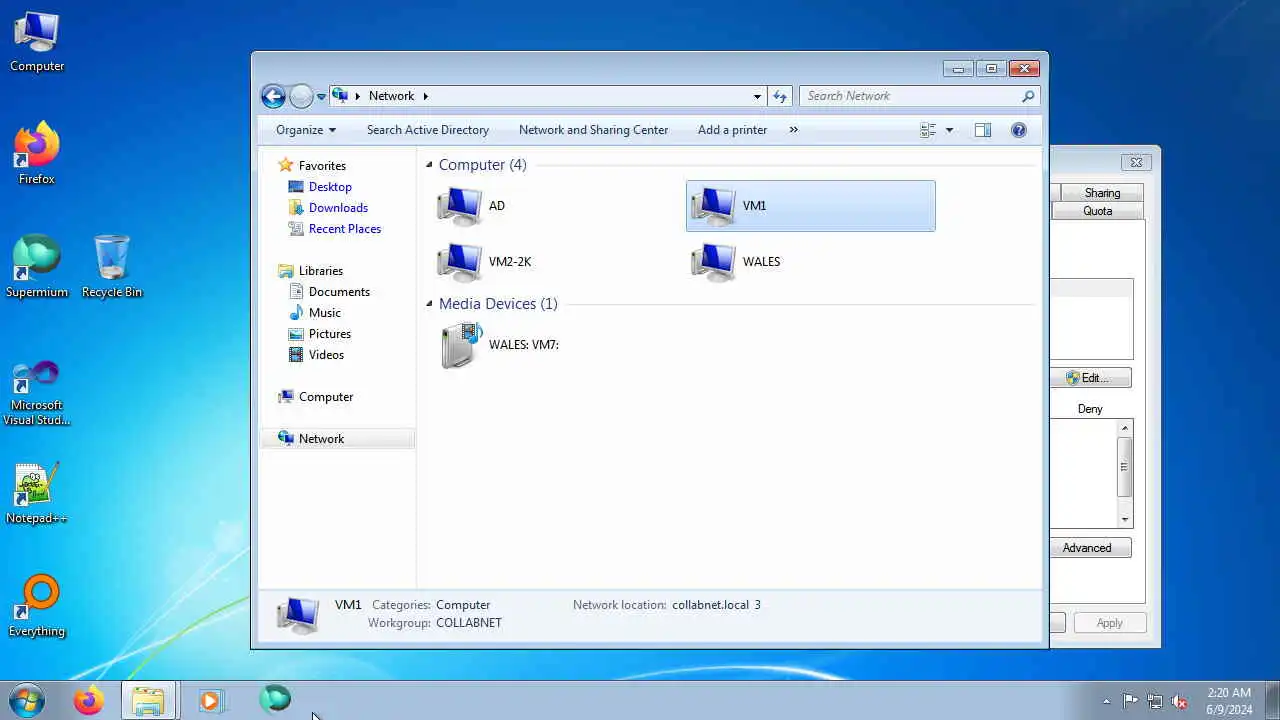This screenshot has height=720, width=1280.
Task: Select Libraries in navigation pane
Action: click(321, 271)
